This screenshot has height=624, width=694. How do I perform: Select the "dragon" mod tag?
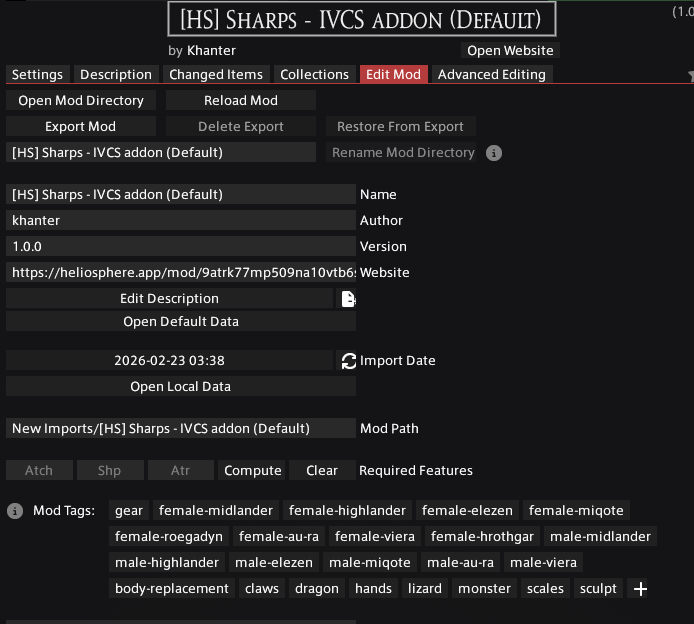coord(317,589)
